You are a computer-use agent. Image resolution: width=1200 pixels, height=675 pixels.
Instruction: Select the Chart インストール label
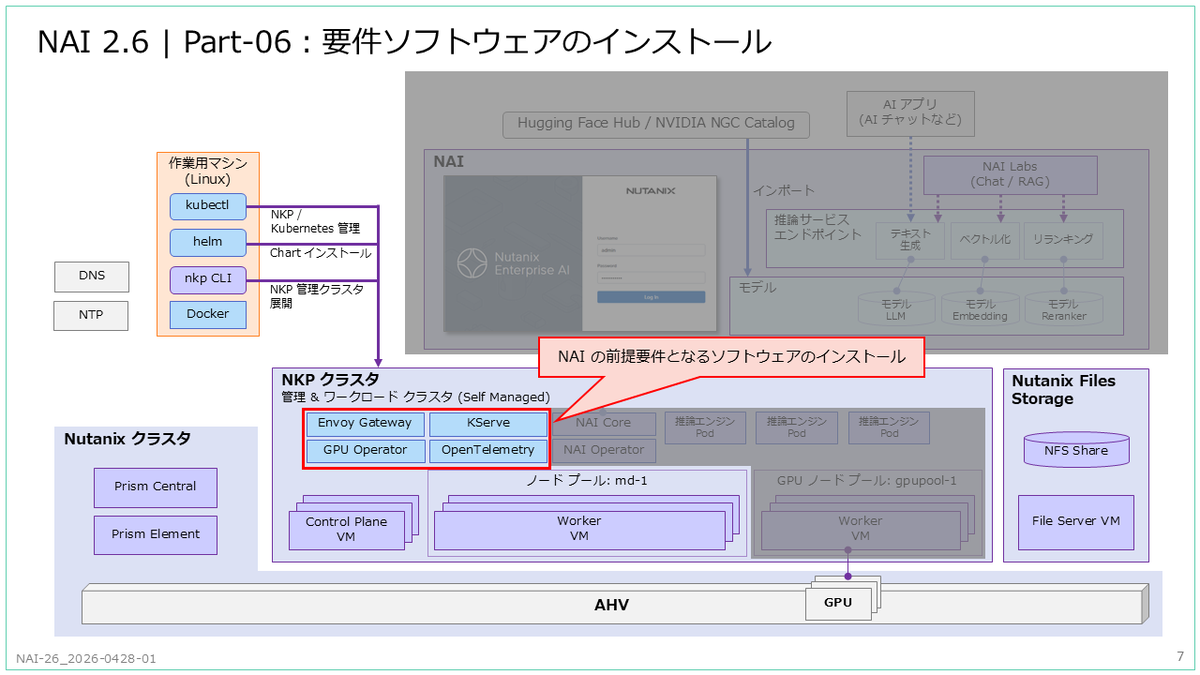point(320,253)
